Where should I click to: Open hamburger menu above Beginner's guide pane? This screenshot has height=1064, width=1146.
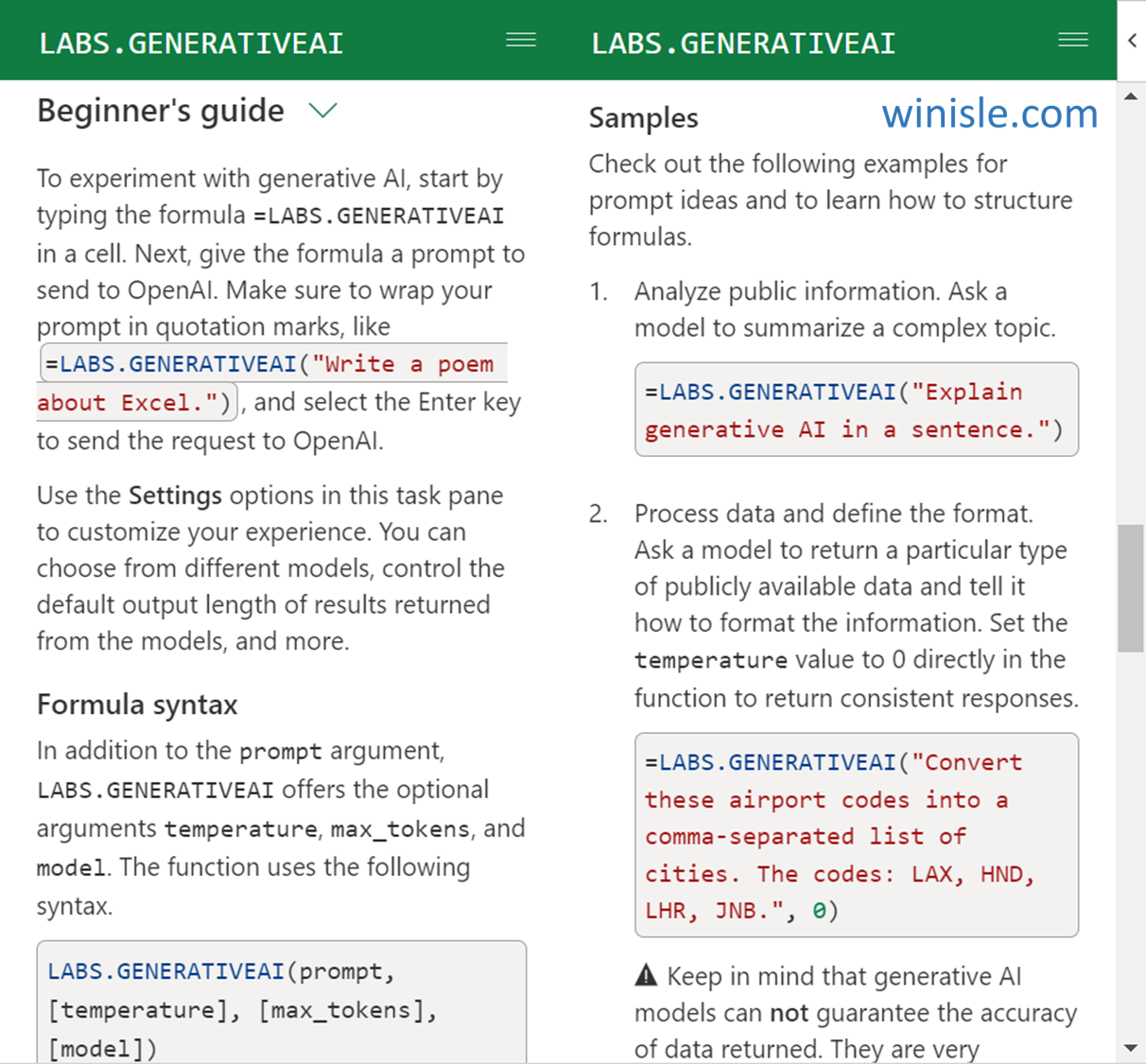tap(521, 40)
